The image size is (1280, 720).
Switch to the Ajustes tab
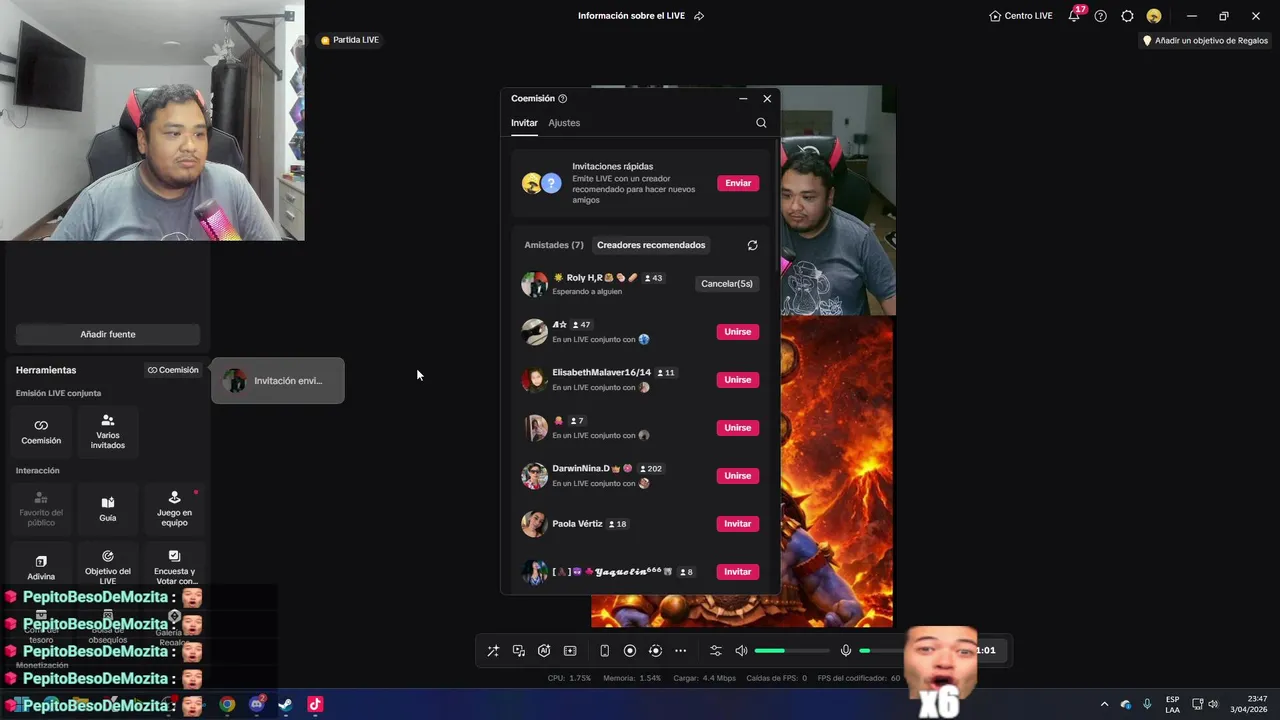click(564, 123)
